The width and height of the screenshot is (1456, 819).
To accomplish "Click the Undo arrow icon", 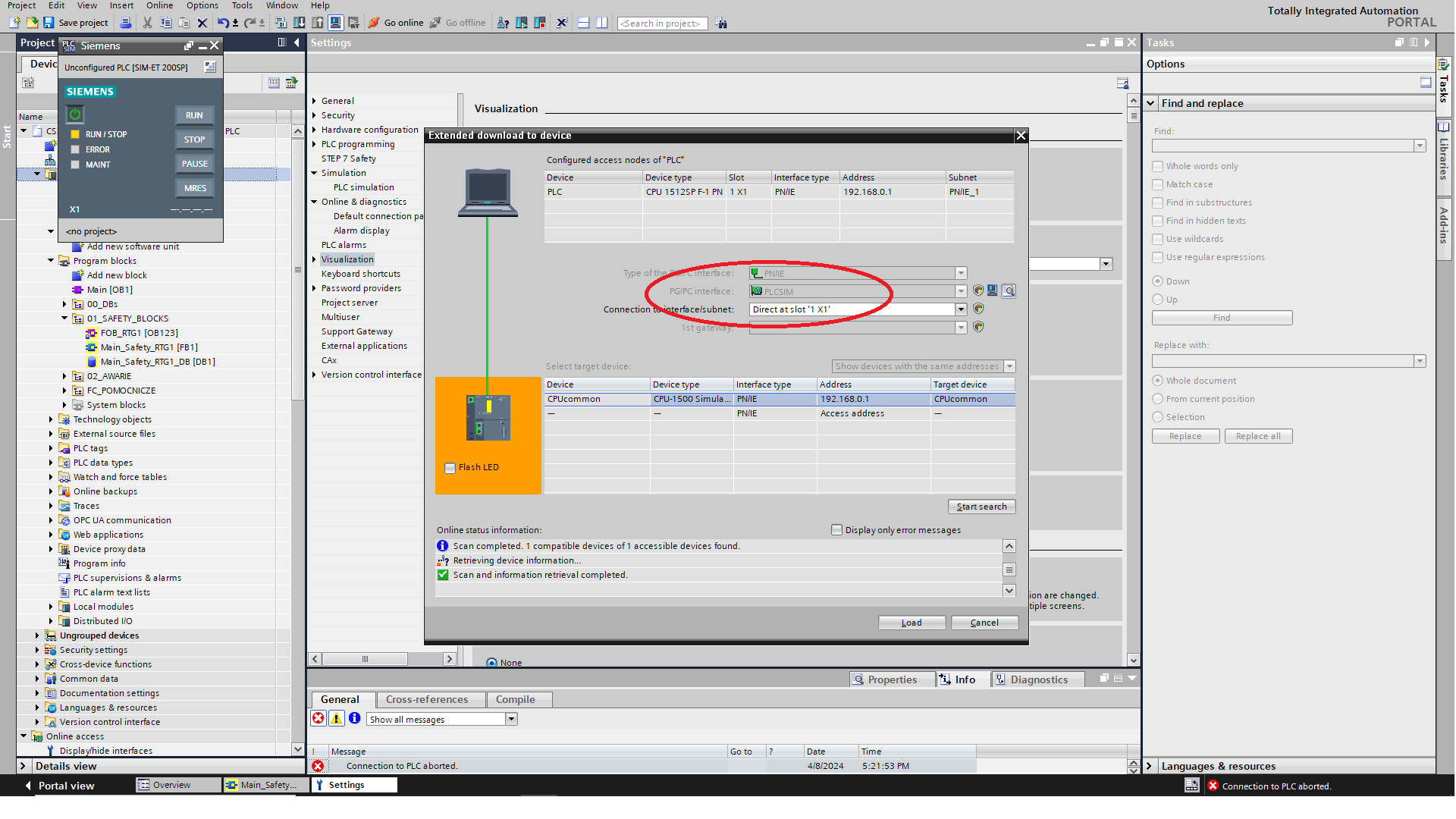I will [222, 23].
